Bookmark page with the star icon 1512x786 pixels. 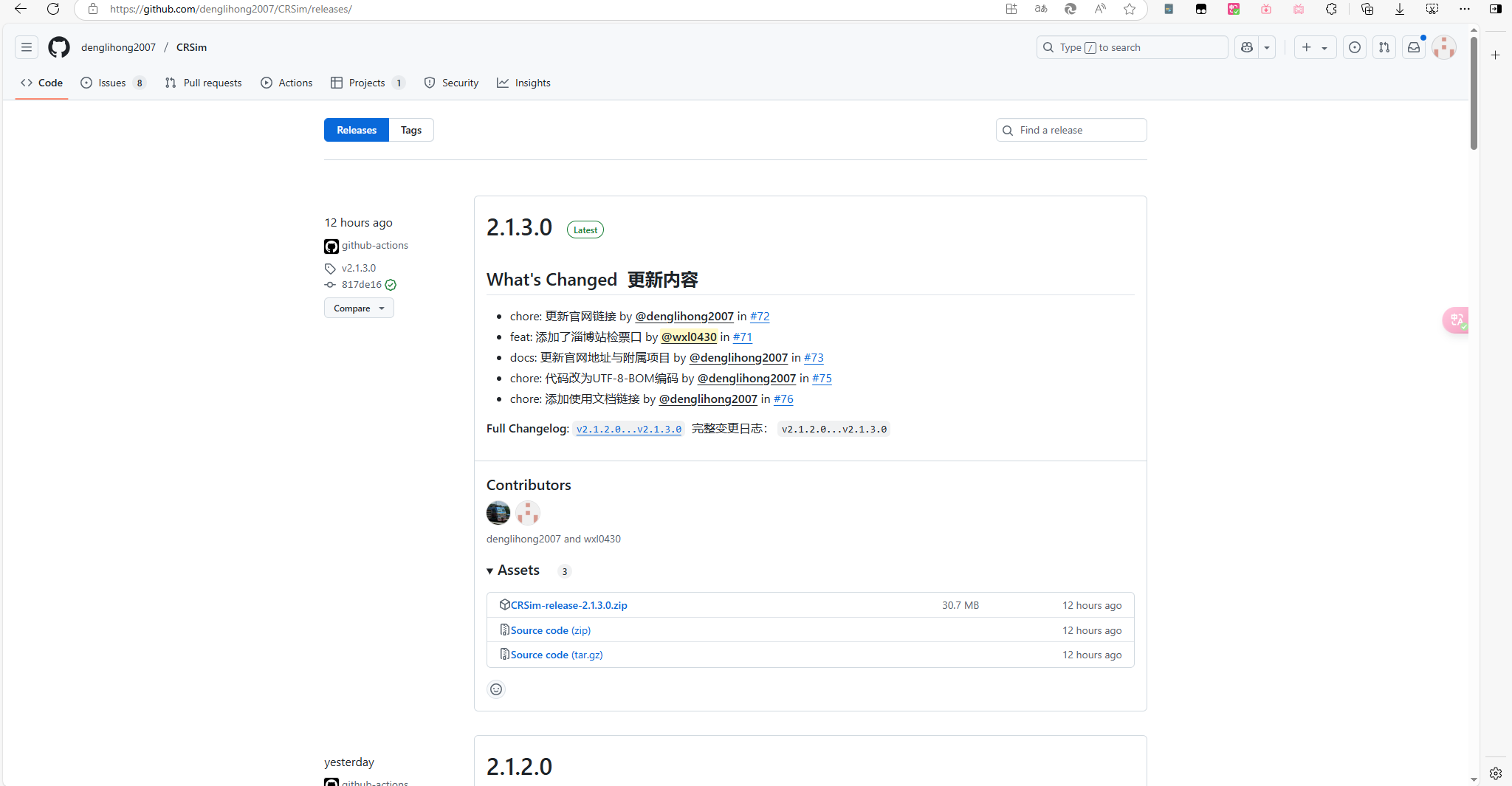click(x=1130, y=9)
